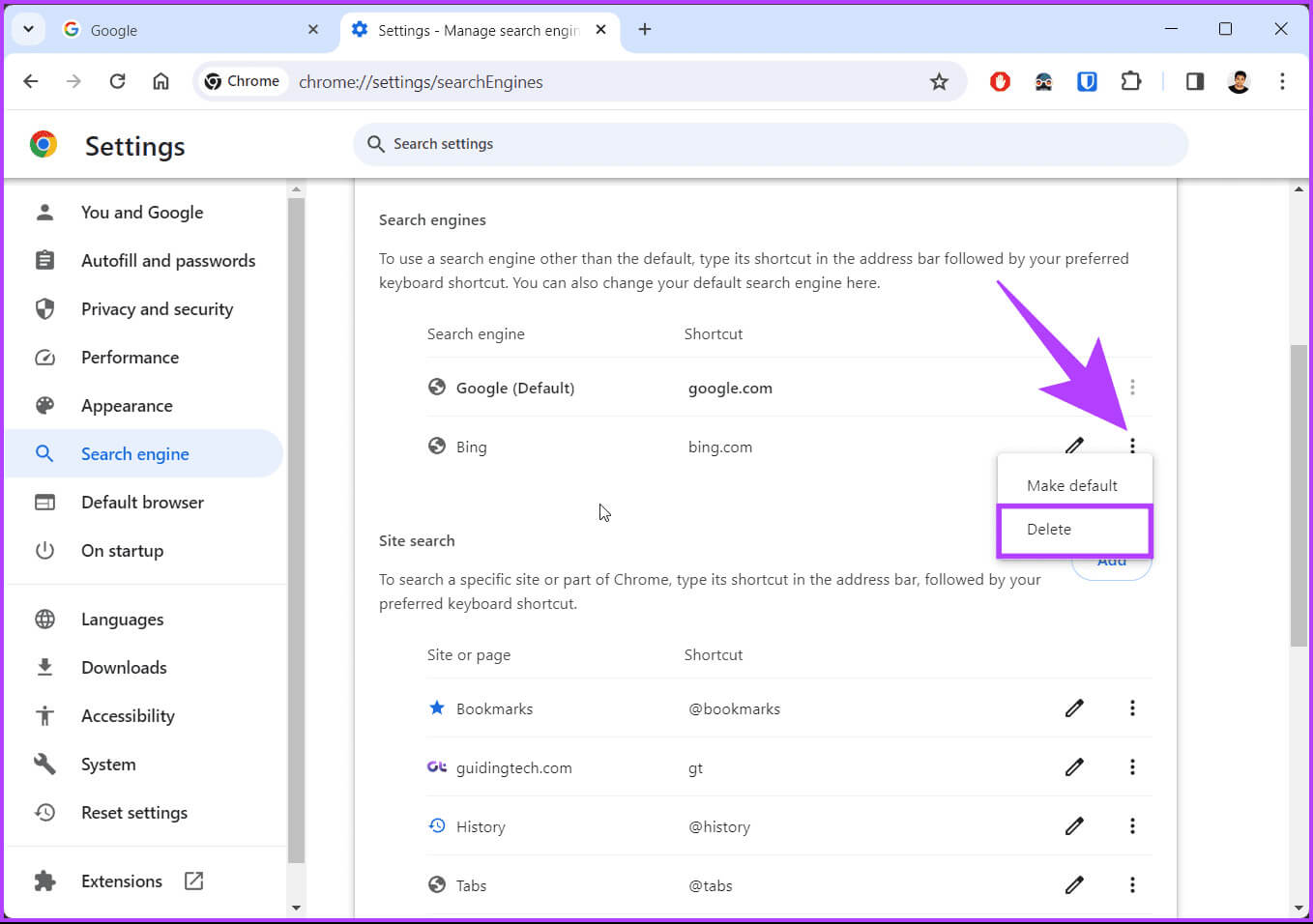1313x924 pixels.
Task: Open the Extensions puzzle piece icon
Action: click(1130, 82)
